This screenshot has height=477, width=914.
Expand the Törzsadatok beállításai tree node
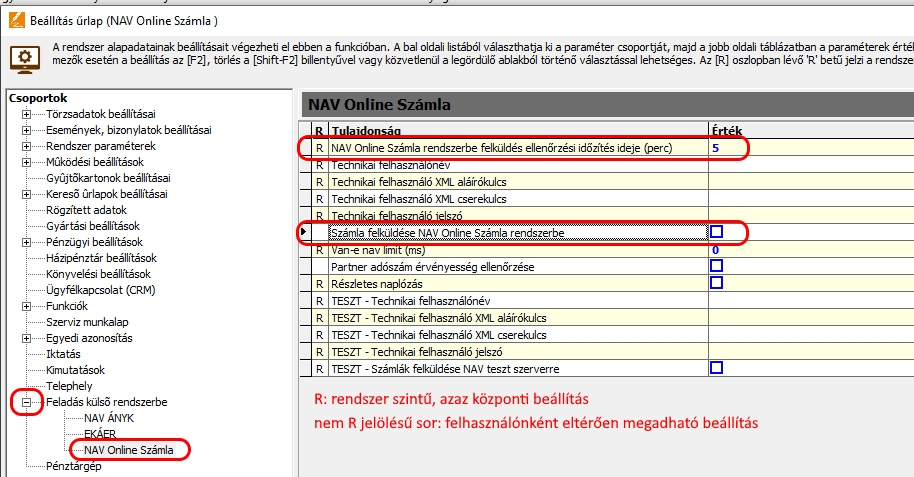(27, 113)
